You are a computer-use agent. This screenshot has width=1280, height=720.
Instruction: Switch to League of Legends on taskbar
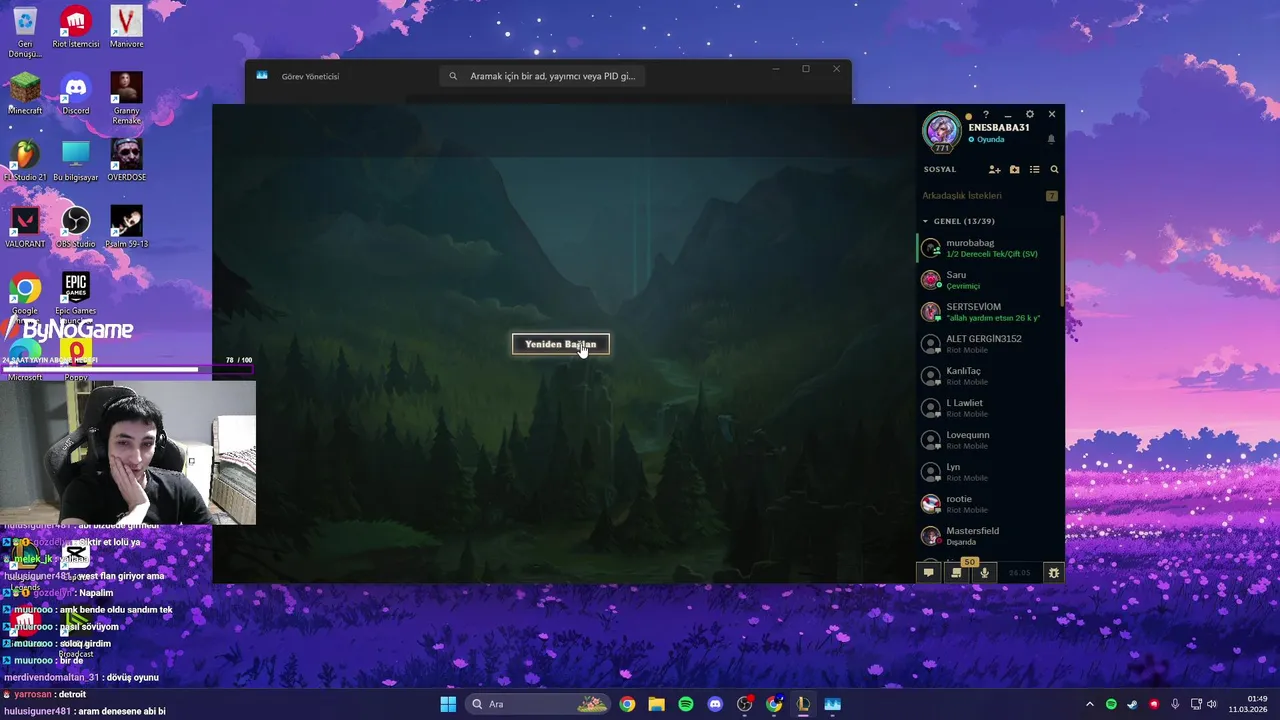tap(803, 704)
